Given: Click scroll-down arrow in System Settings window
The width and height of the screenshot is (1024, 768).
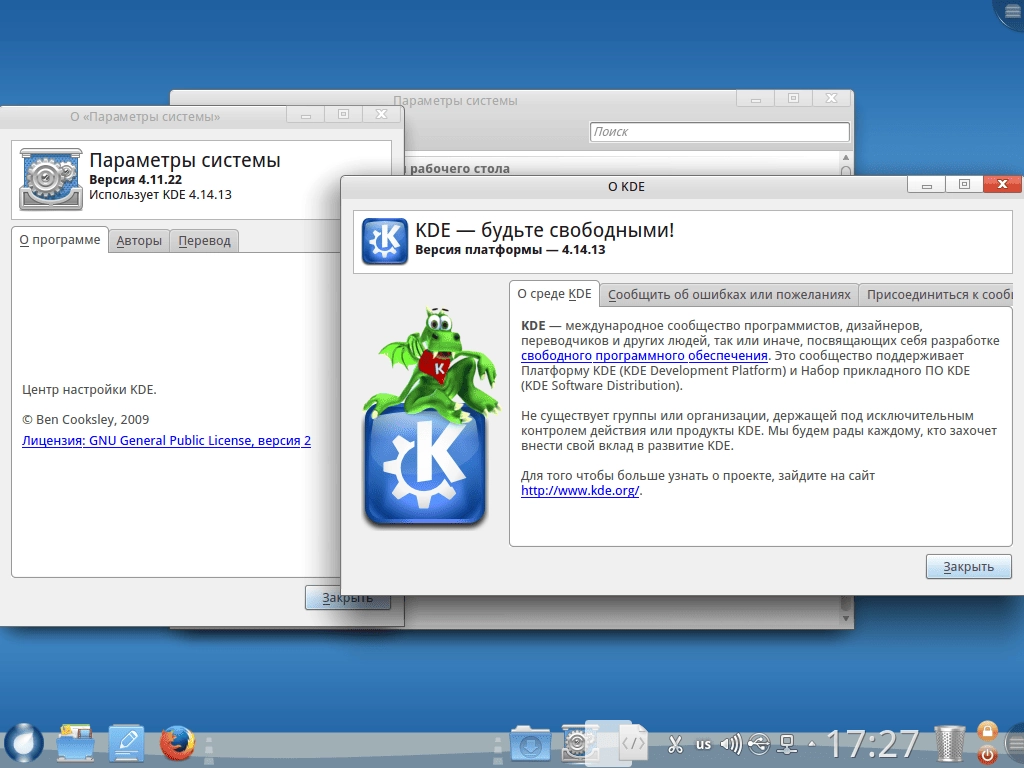Looking at the screenshot, I should coord(846,618).
